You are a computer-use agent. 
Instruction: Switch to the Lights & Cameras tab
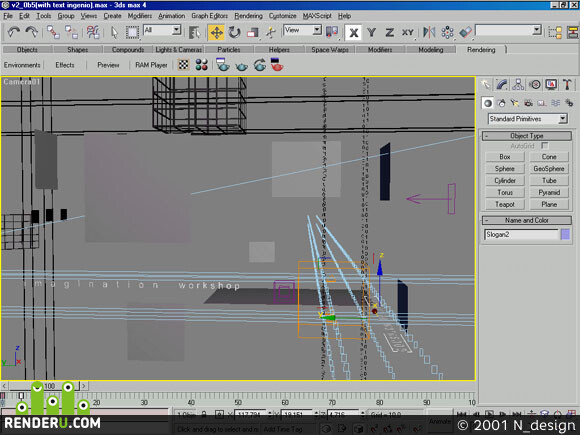point(178,50)
